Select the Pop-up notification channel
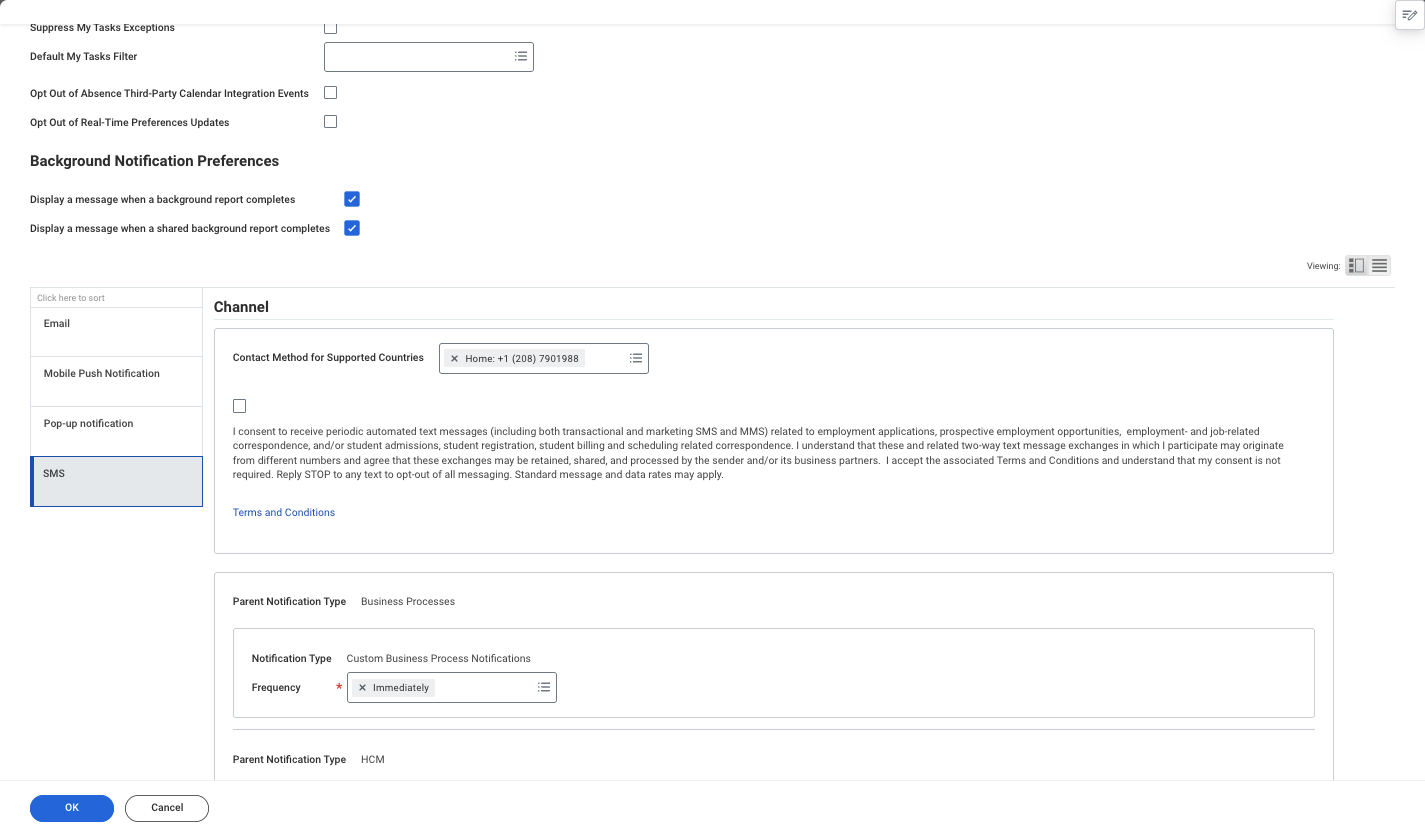 click(116, 431)
